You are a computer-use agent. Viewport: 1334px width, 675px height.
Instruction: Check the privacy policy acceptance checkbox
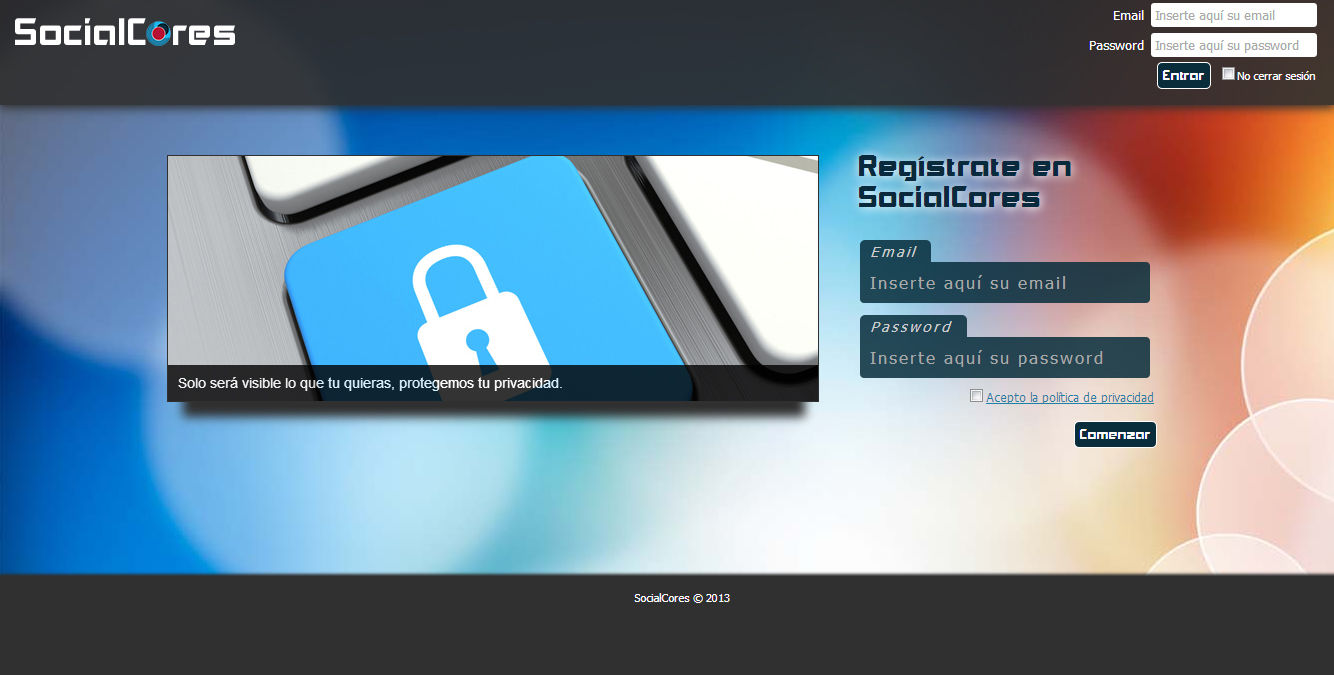(x=977, y=396)
